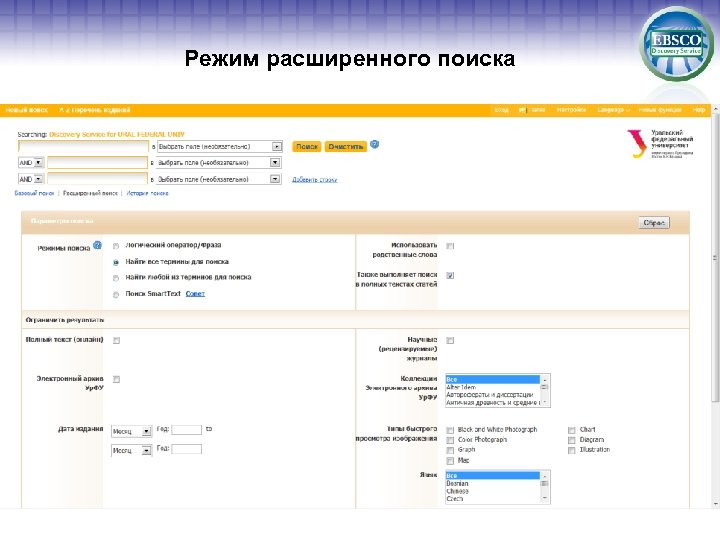The height and width of the screenshot is (540, 720).
Task: Click the second search term input field
Action: pyautogui.click(x=97, y=163)
